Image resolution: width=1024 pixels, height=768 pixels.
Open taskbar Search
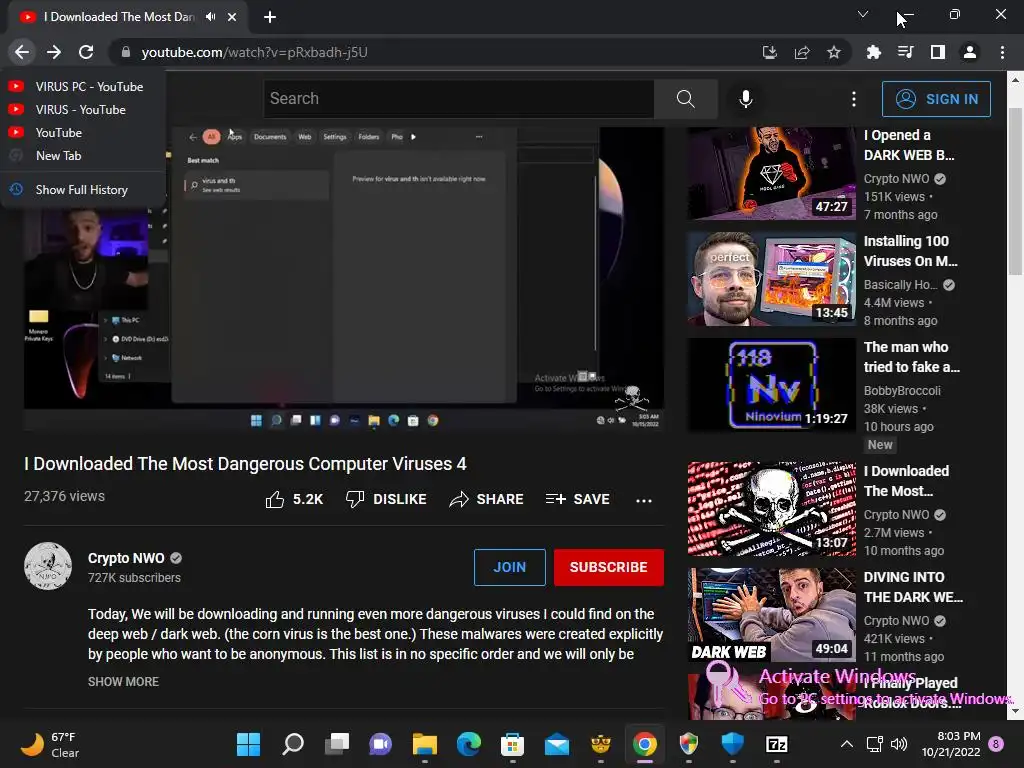[x=293, y=744]
